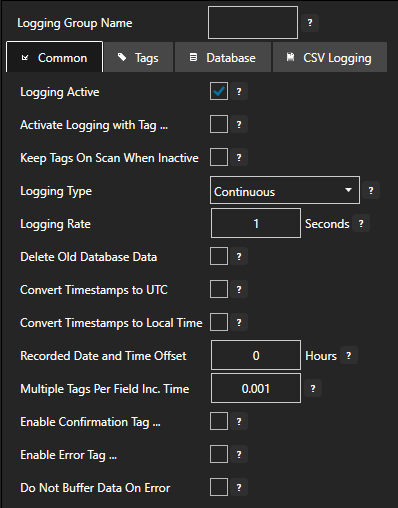Screen dimensions: 398x508
Task: Open the Database tab
Action: pyautogui.click(x=223, y=57)
